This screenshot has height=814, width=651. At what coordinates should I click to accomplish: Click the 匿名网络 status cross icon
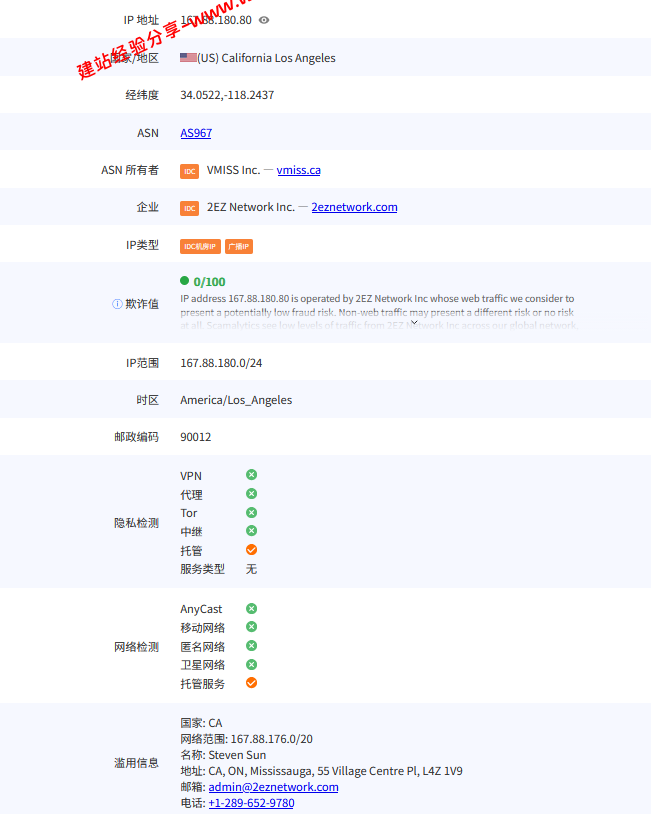251,645
